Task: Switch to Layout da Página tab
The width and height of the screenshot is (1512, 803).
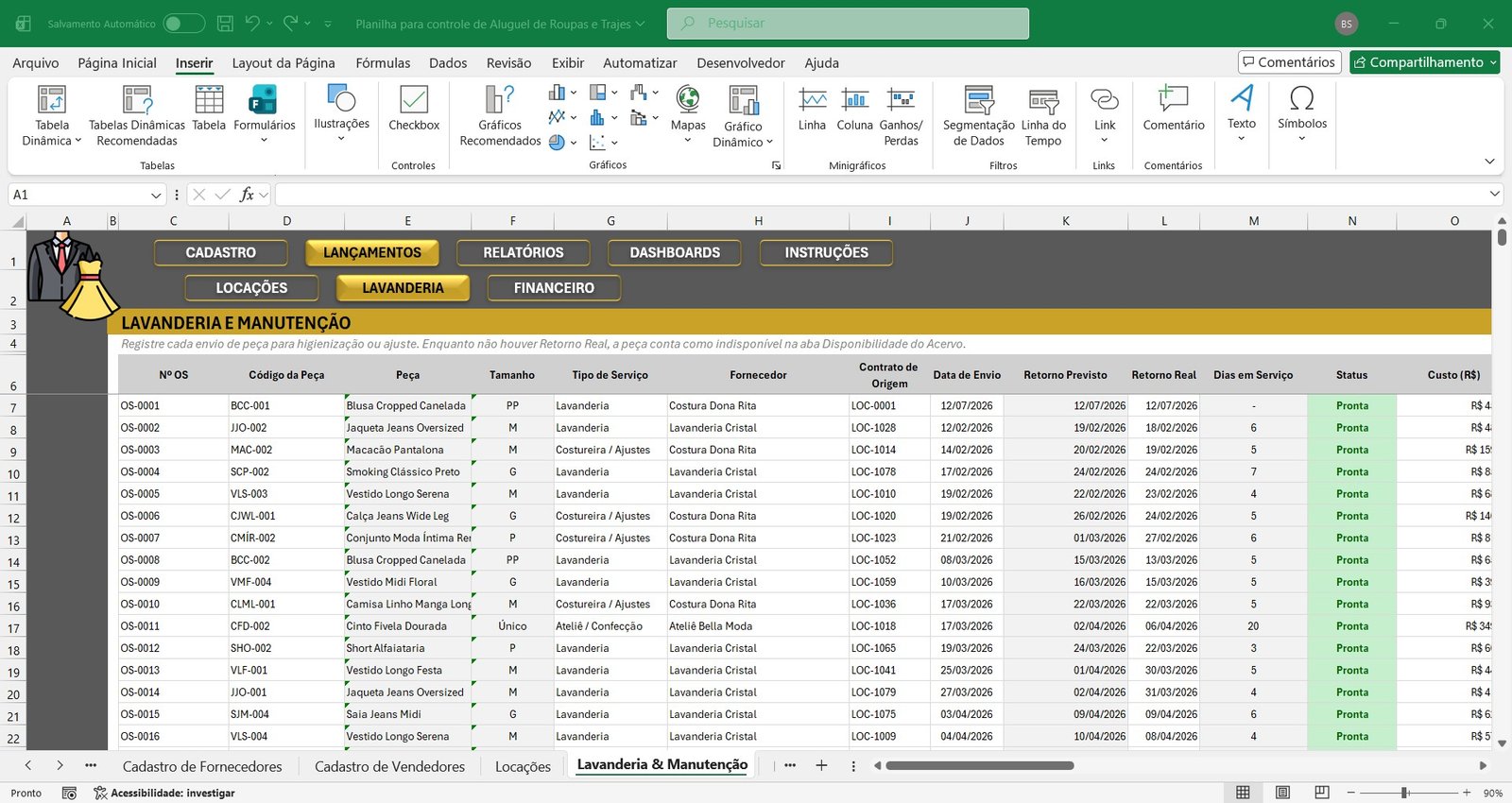Action: click(283, 63)
